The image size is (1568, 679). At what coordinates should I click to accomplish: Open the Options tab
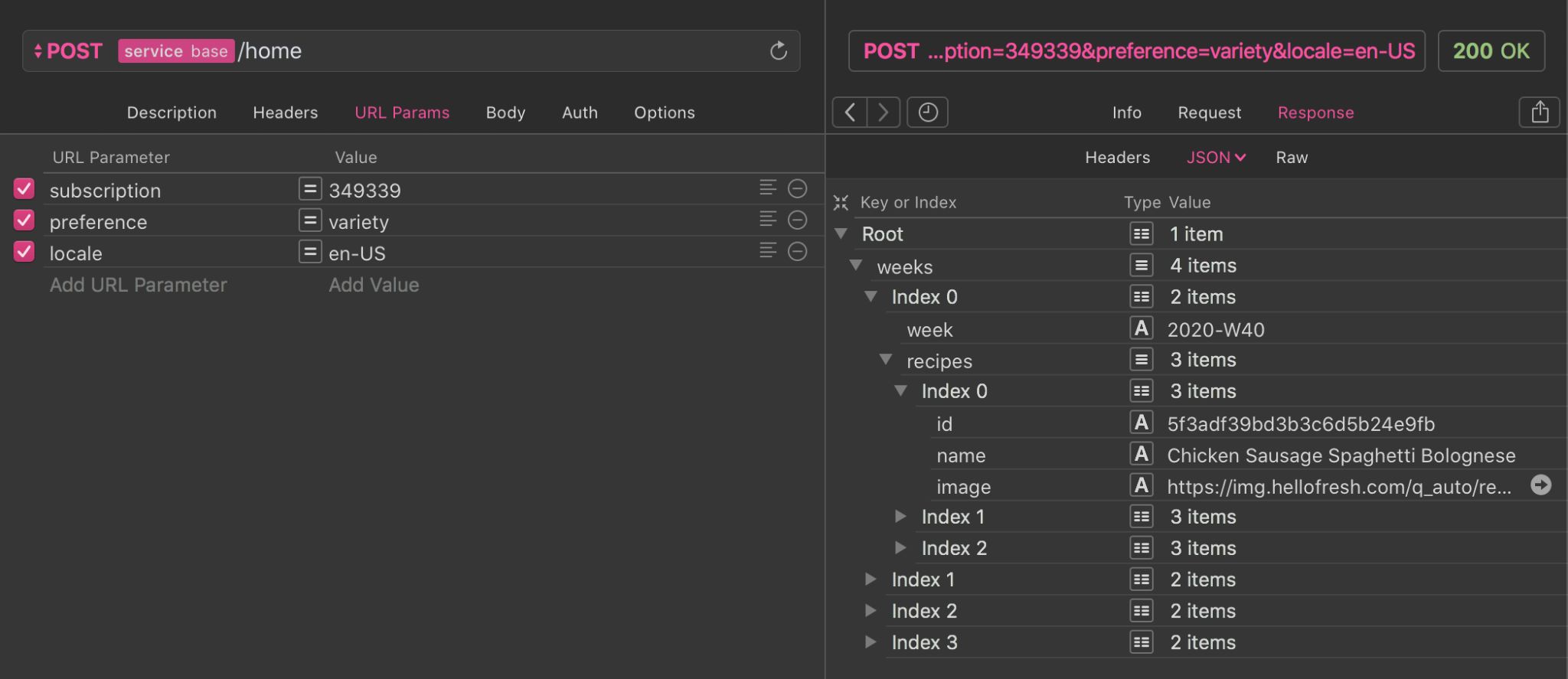coord(665,113)
